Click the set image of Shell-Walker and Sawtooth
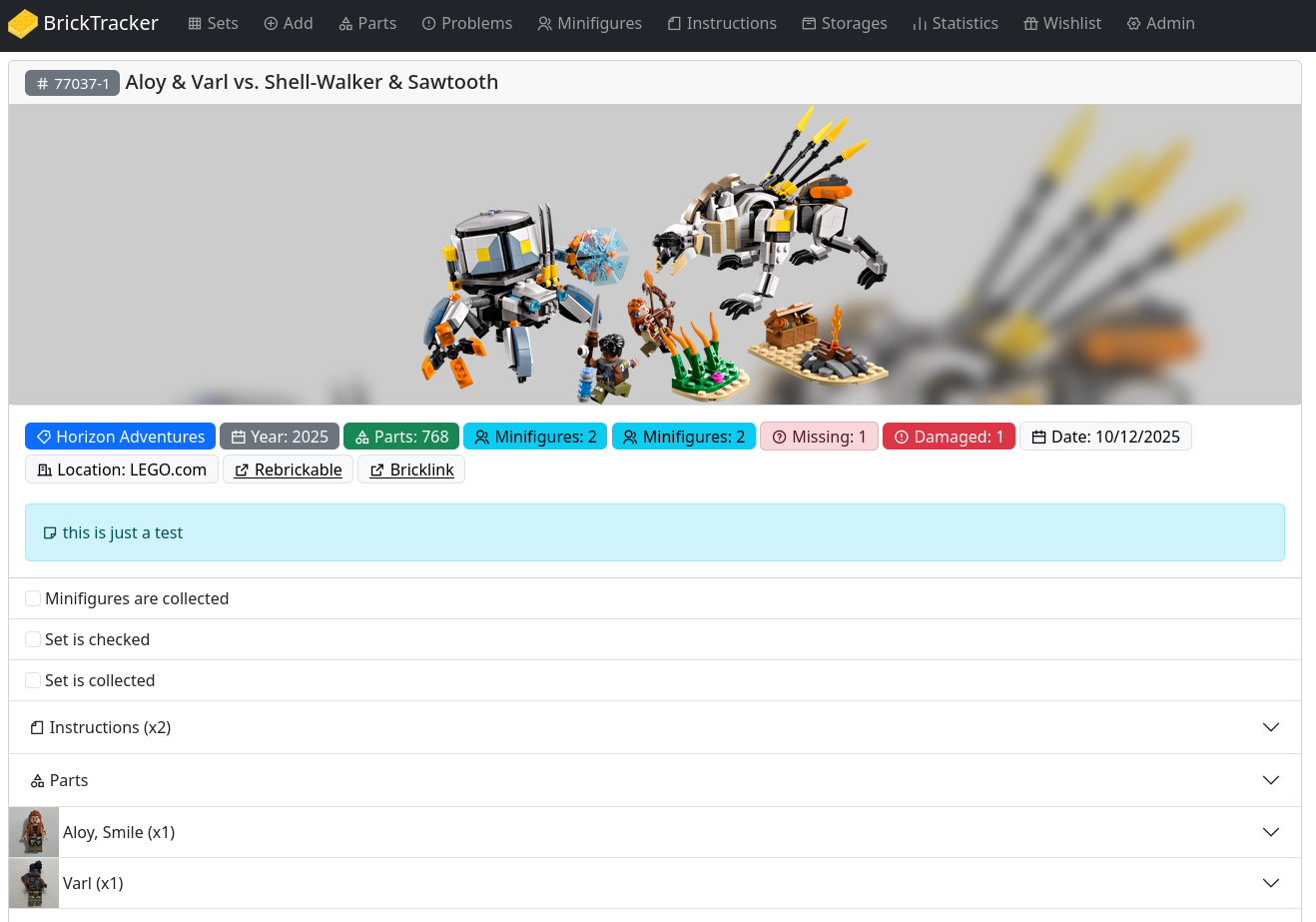The height and width of the screenshot is (922, 1316). pos(655,255)
